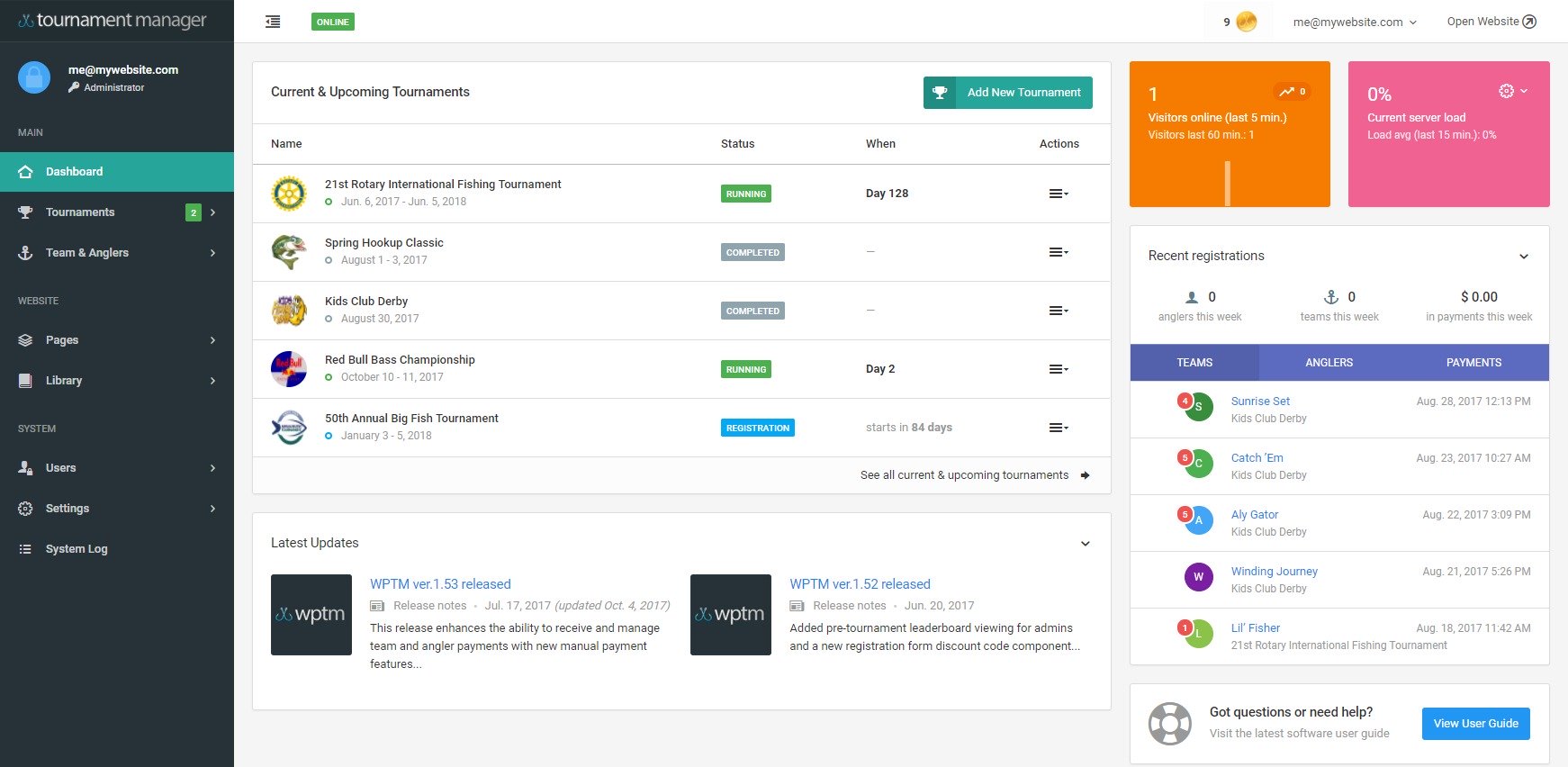Click the Rotary International tournament logo
This screenshot has height=767, width=1568.
point(289,194)
